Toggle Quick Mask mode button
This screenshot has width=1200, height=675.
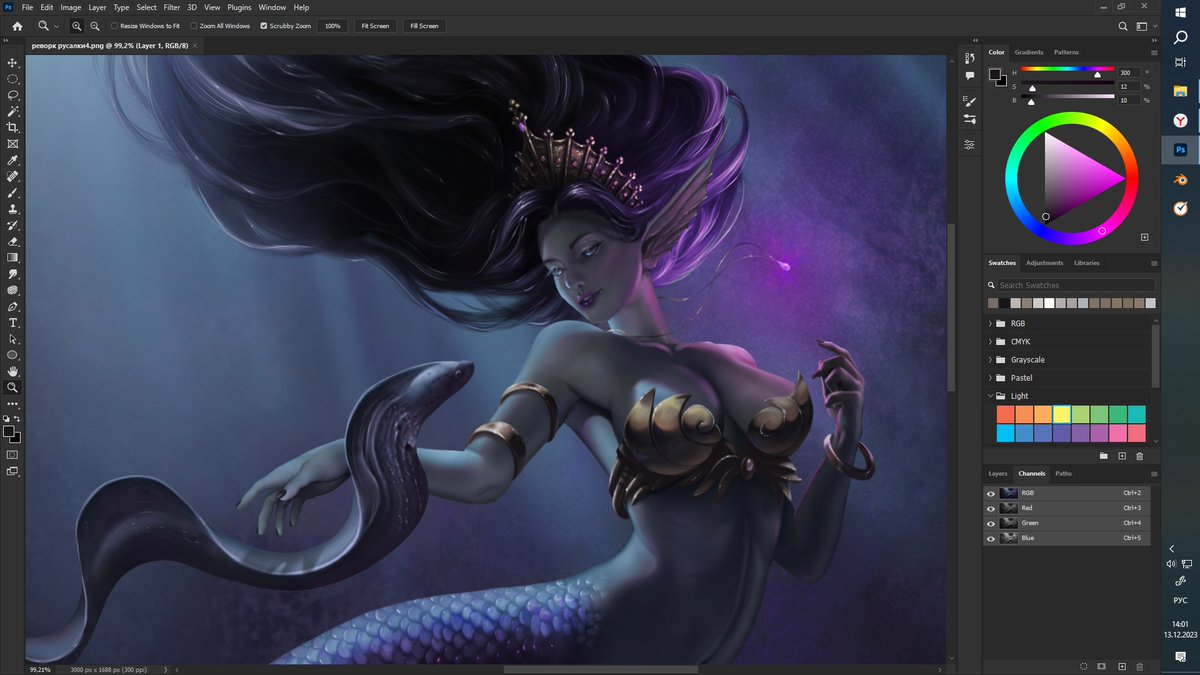click(13, 454)
